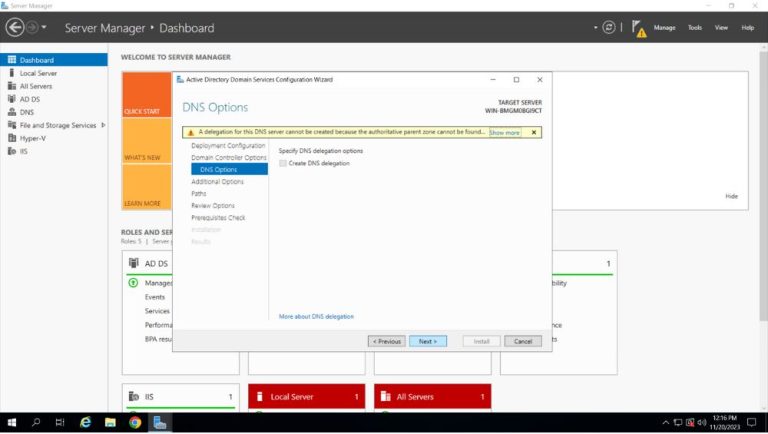Select IIS in the sidebar
Screen dimensions: 768x434
54,151
